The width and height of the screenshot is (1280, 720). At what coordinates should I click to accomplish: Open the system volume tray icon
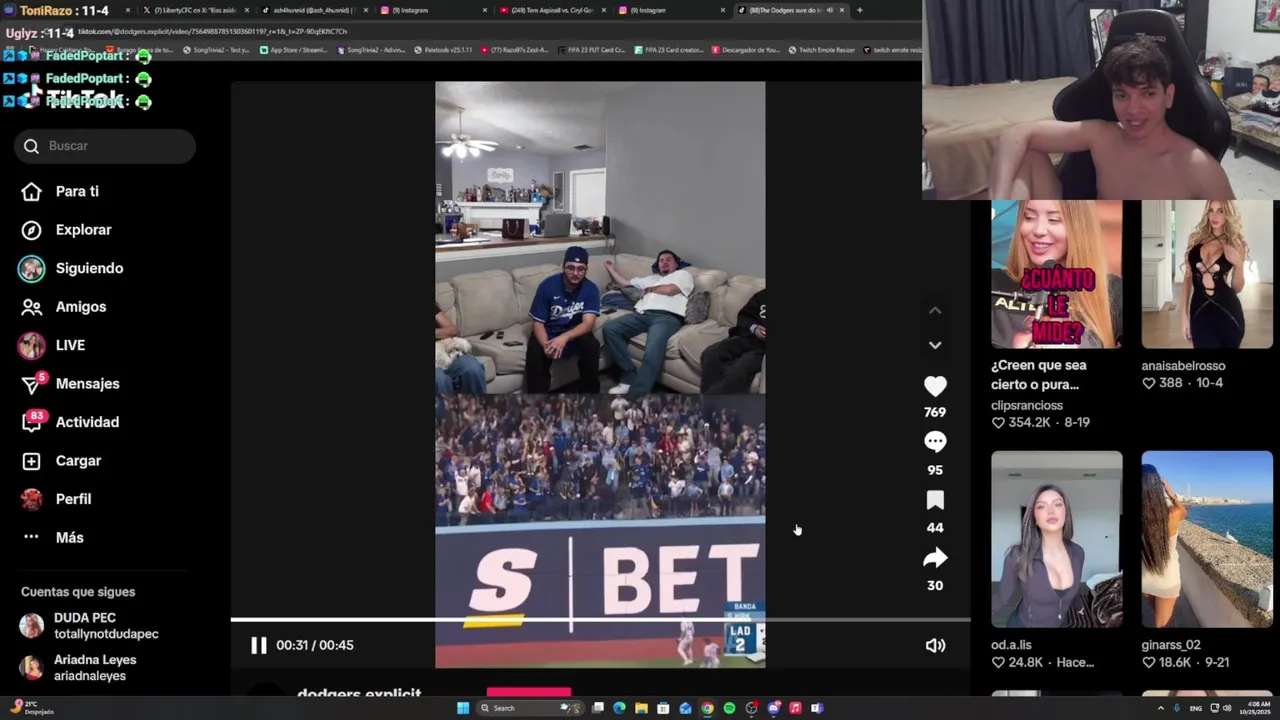click(1227, 708)
